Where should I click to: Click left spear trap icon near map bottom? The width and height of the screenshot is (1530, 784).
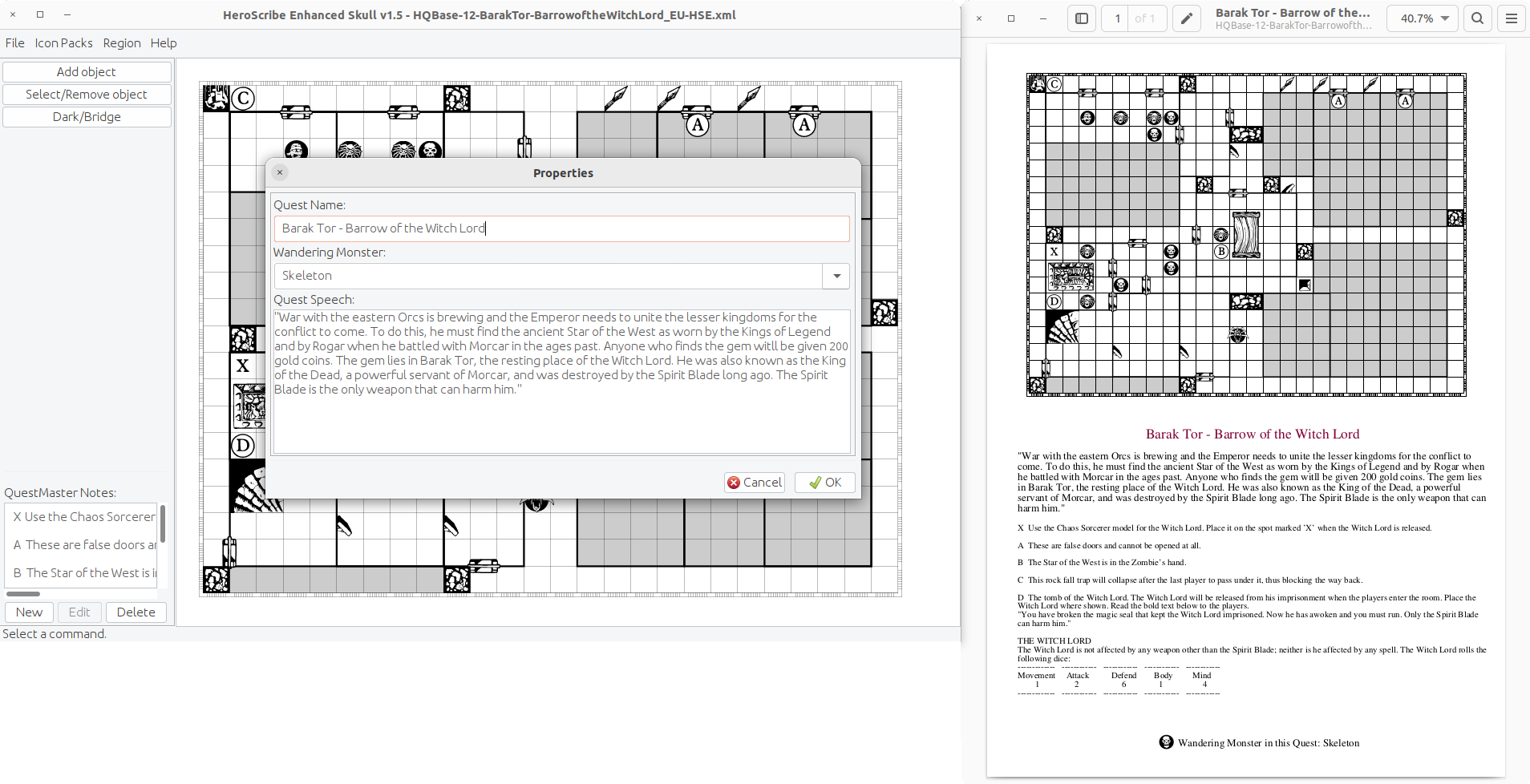click(344, 526)
